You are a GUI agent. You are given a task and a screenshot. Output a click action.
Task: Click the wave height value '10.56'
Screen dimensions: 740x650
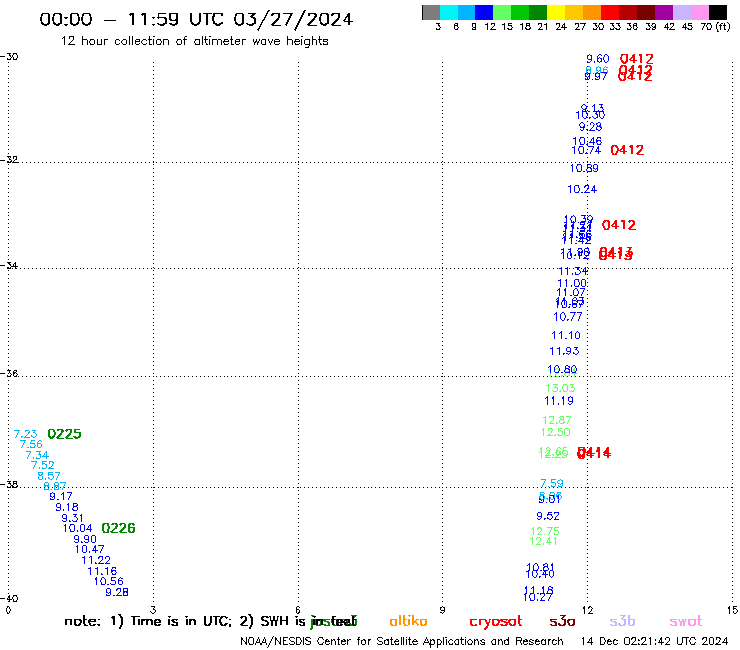[109, 582]
